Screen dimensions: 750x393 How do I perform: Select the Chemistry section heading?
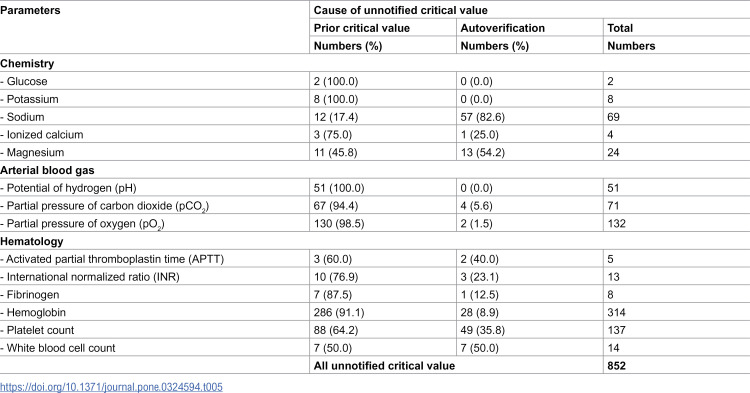tap(27, 64)
